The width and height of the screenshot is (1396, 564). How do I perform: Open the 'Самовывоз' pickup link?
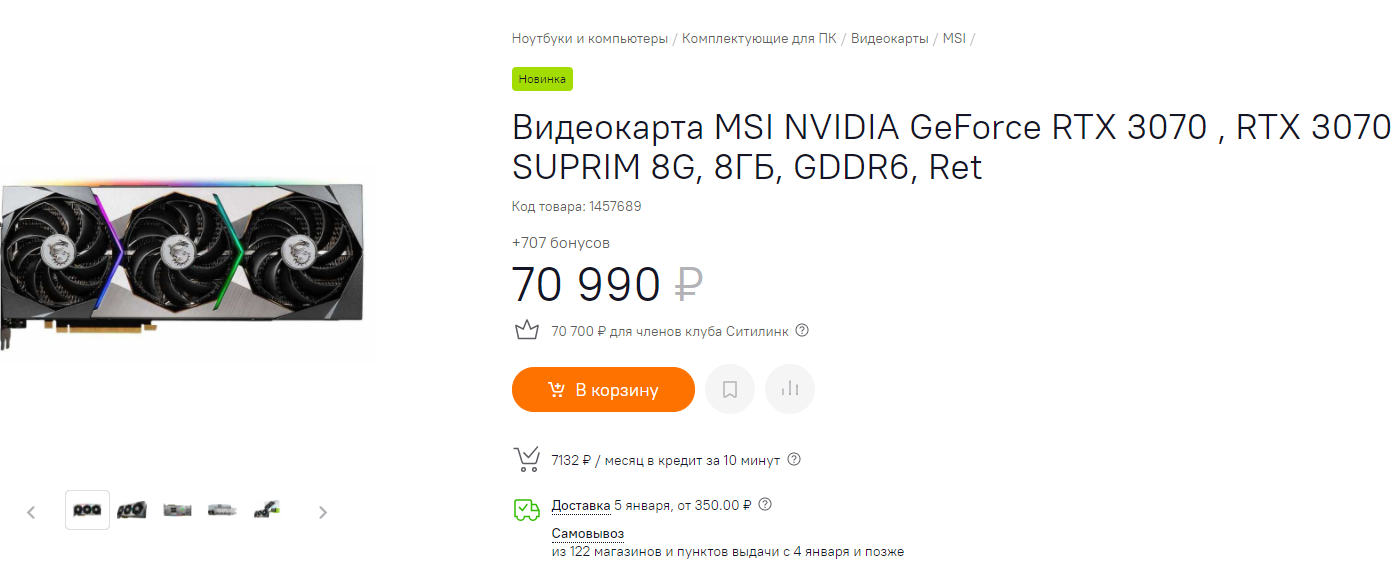point(587,534)
